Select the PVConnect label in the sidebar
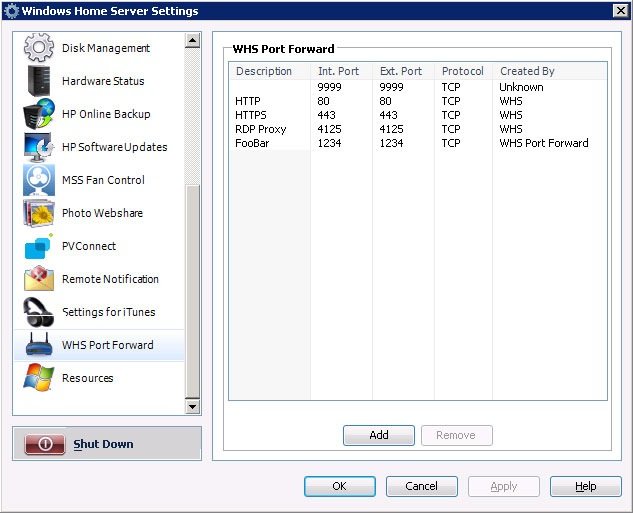Screen dimensions: 633x513 pos(89,246)
